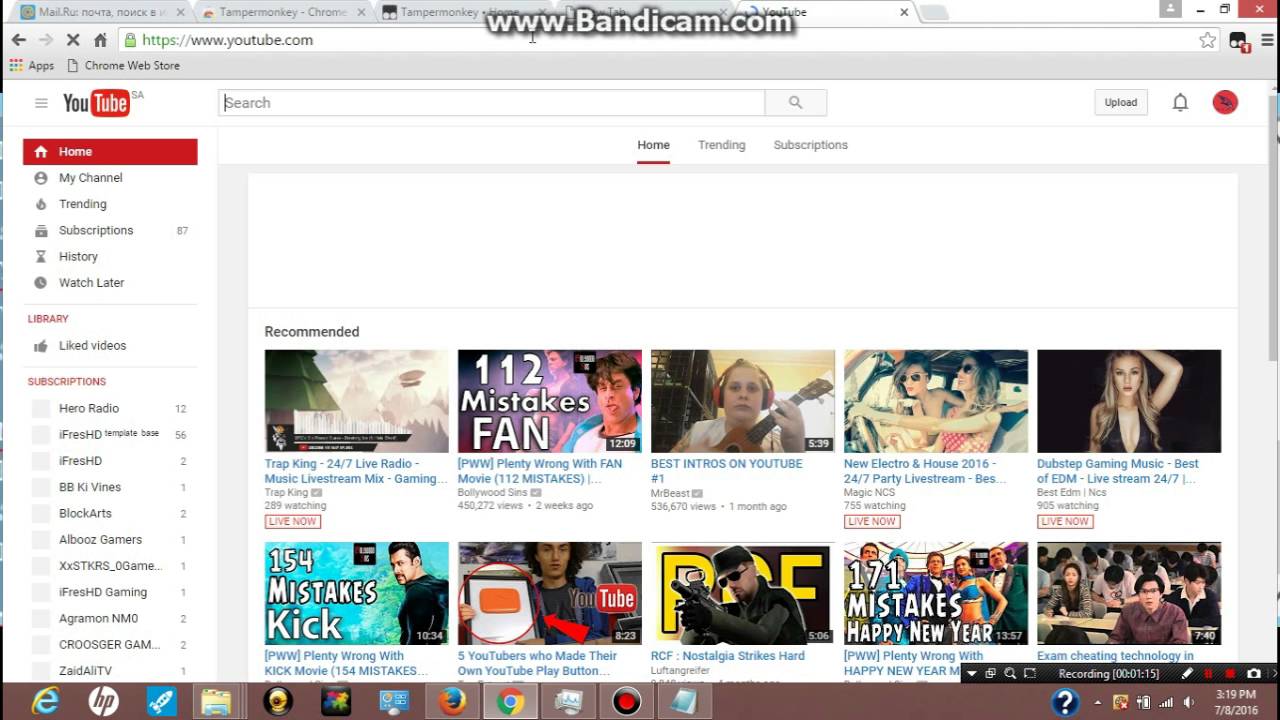
Task: Open the Chrome menu button
Action: coord(1267,40)
